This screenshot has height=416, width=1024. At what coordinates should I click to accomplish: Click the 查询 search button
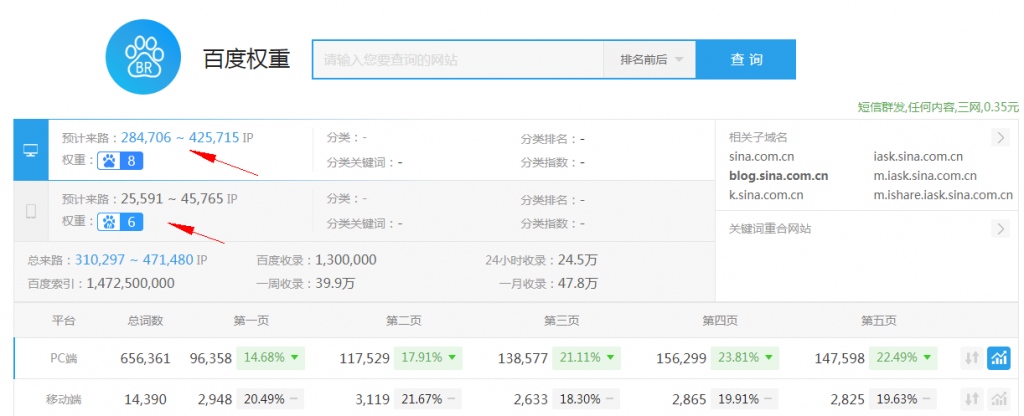pyautogui.click(x=746, y=59)
